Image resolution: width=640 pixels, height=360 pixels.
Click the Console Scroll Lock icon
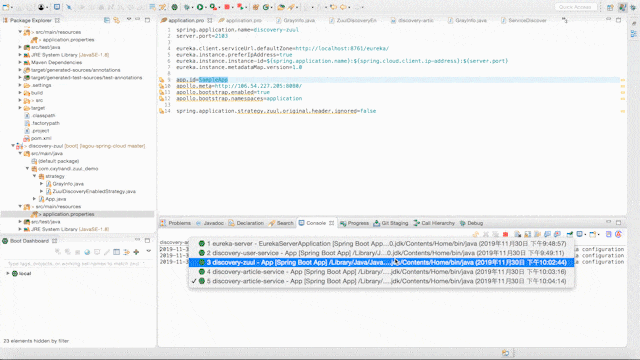click(x=528, y=234)
